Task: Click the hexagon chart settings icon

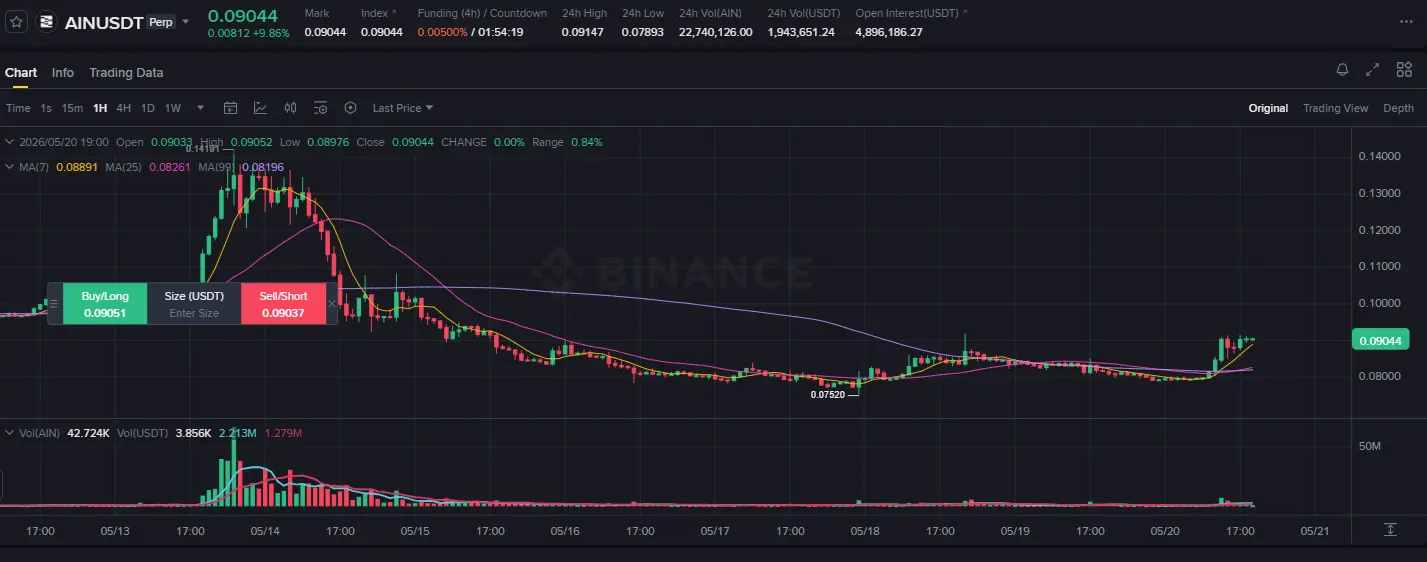Action: pos(350,108)
